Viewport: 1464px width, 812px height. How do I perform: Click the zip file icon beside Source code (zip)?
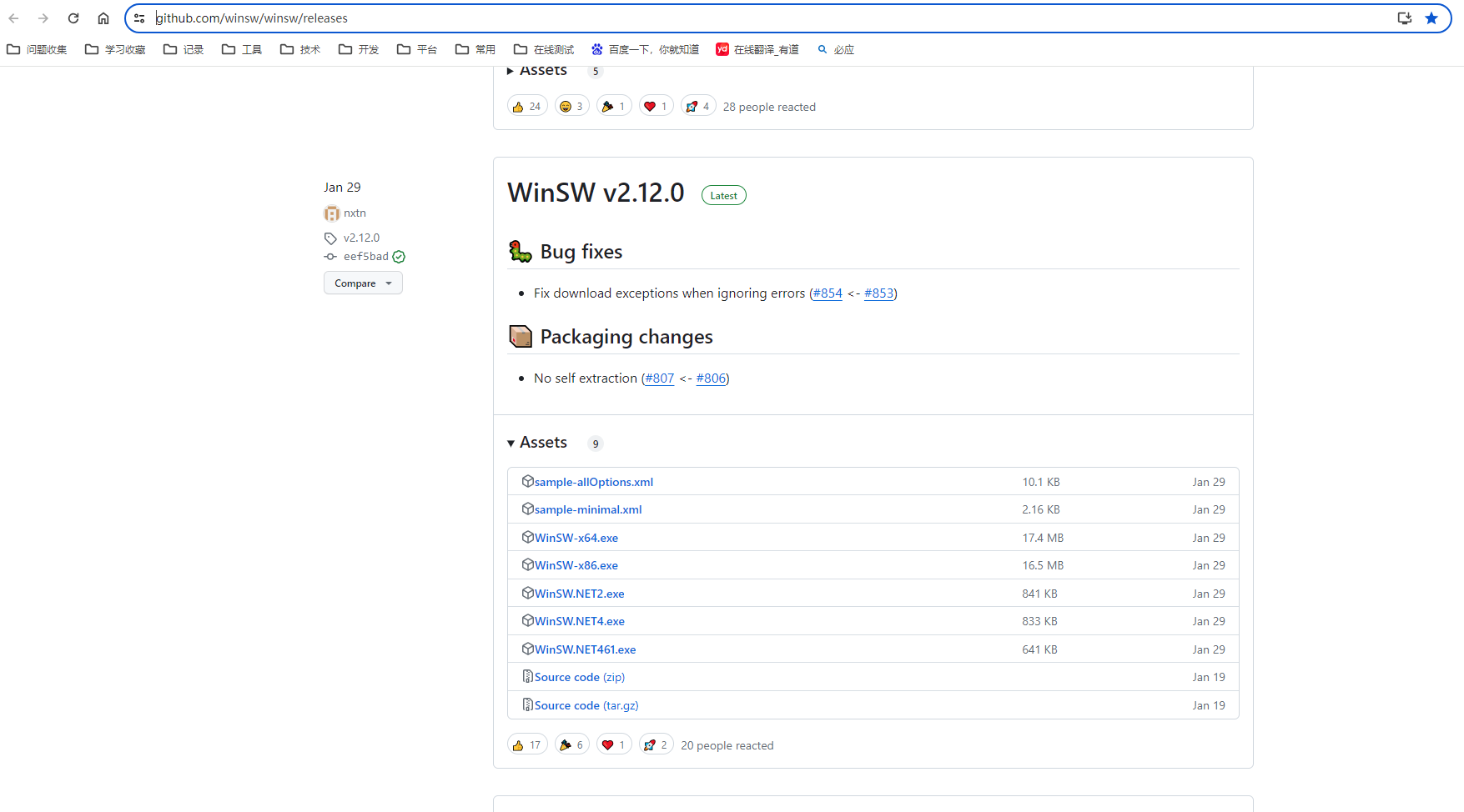click(x=527, y=676)
